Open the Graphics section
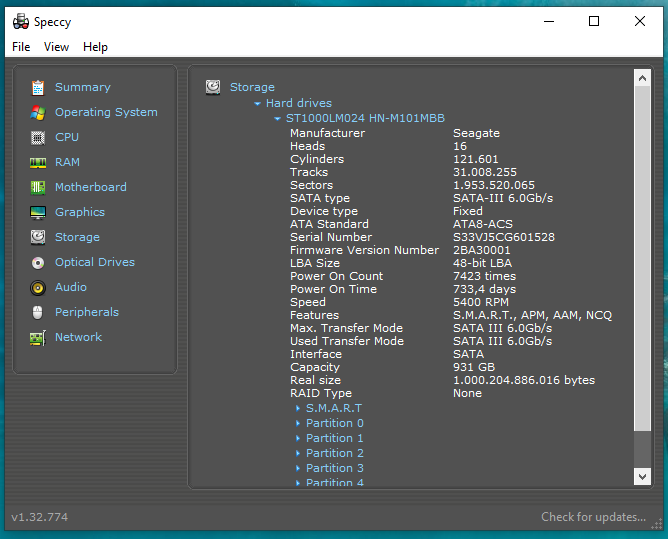The image size is (668, 539). (80, 212)
